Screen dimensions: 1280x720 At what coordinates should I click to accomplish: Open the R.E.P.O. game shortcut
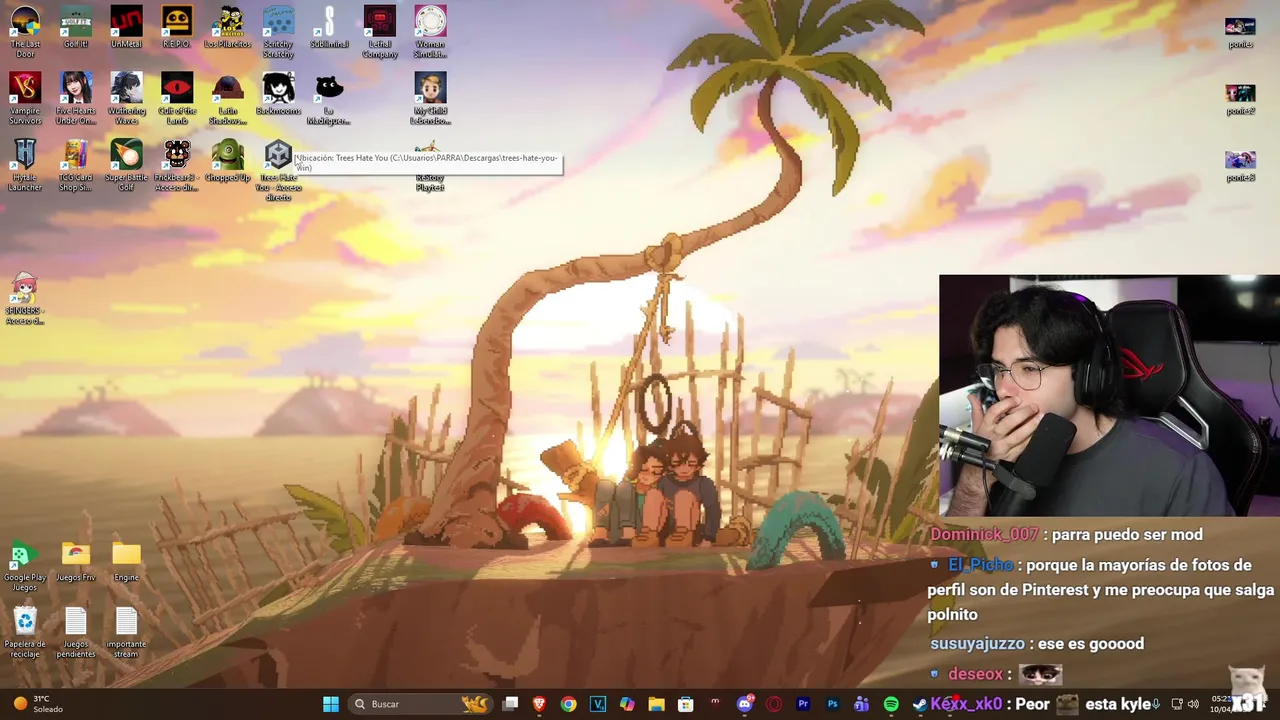177,27
